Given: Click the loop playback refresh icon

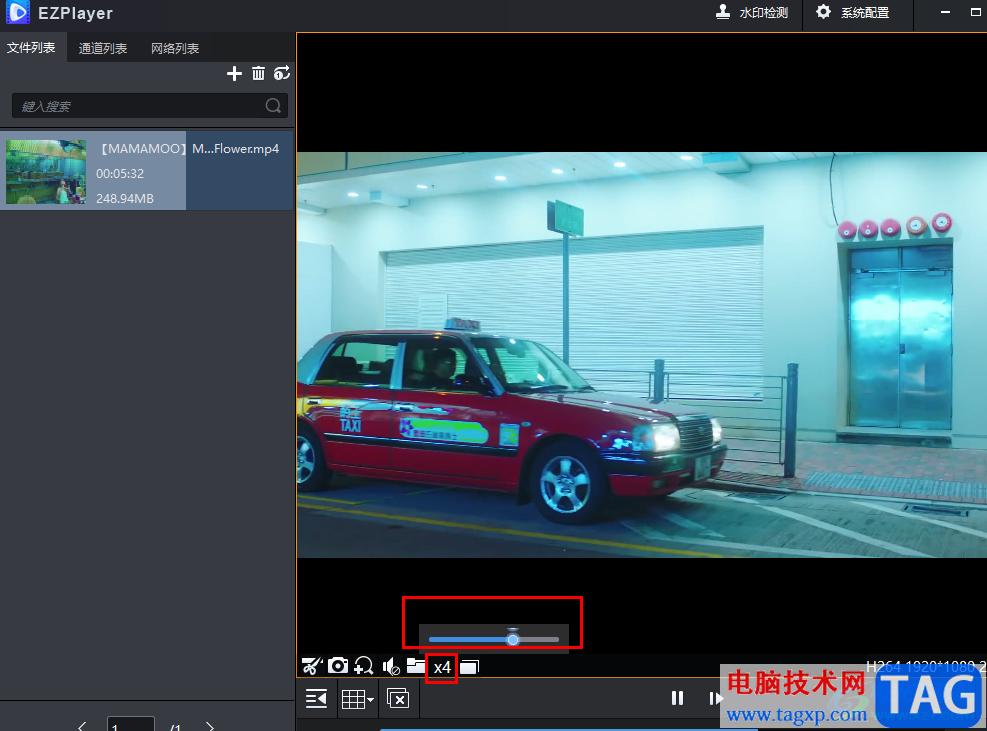Looking at the screenshot, I should pyautogui.click(x=281, y=73).
